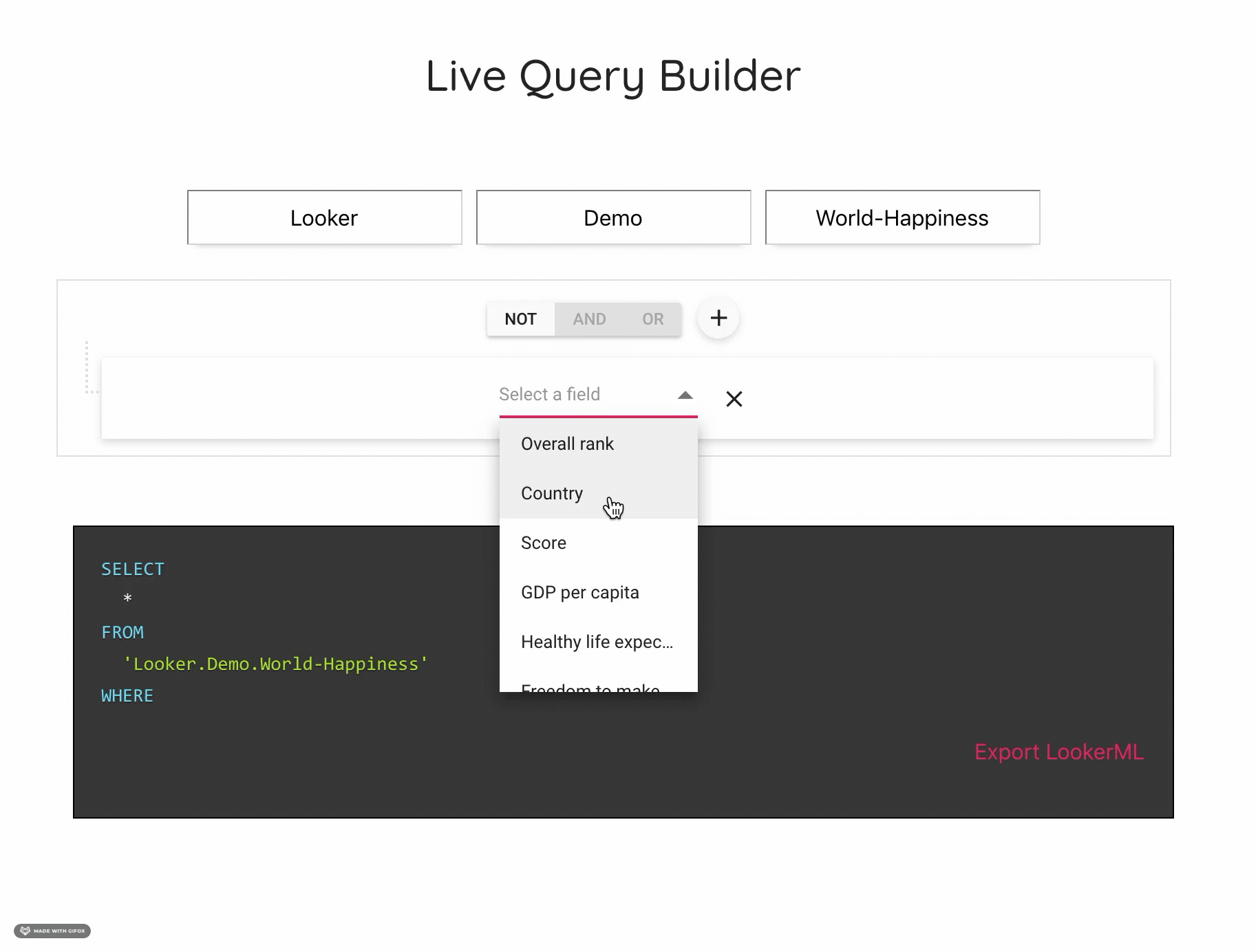Screen dimensions: 1258x952
Task: Choose GDP per capita field
Action: [598, 592]
